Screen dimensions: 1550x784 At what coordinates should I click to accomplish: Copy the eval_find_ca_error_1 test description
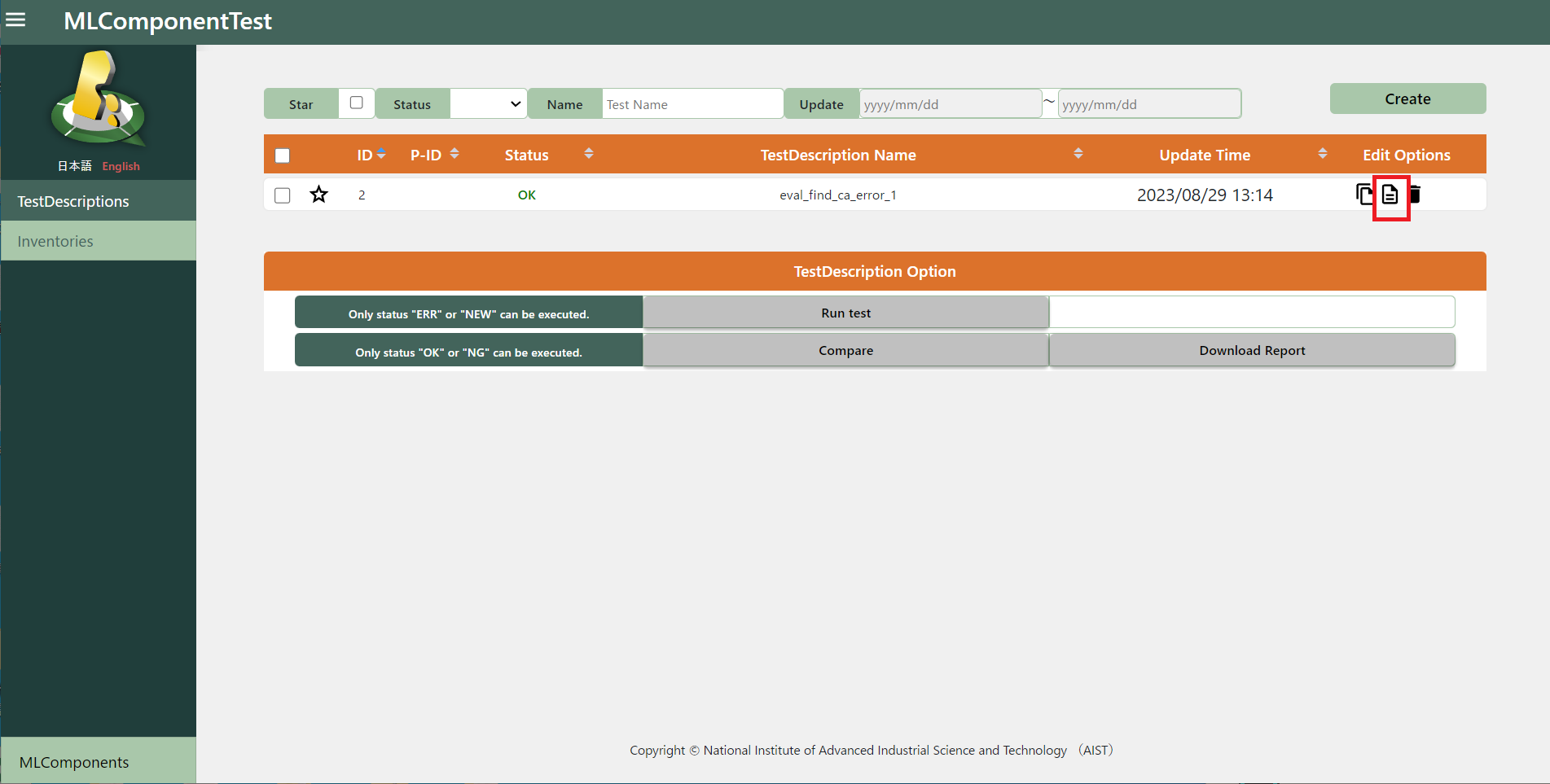pos(1364,195)
